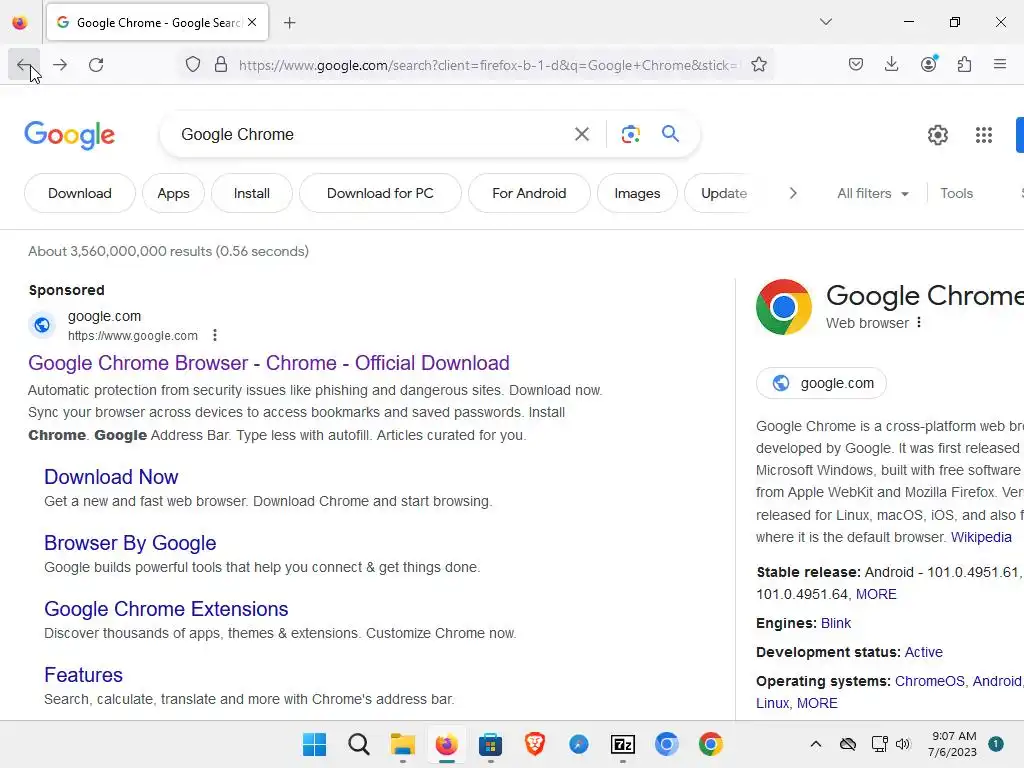Screen dimensions: 1024x768
Task: Submit search with magnifier icon
Action: [670, 134]
